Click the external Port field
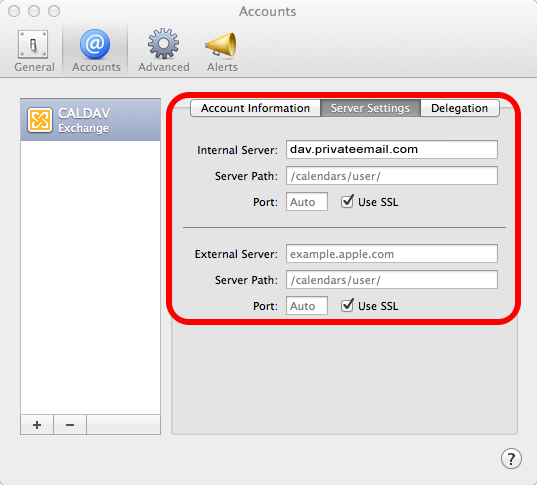Screen dimensions: 537x485 (307, 306)
